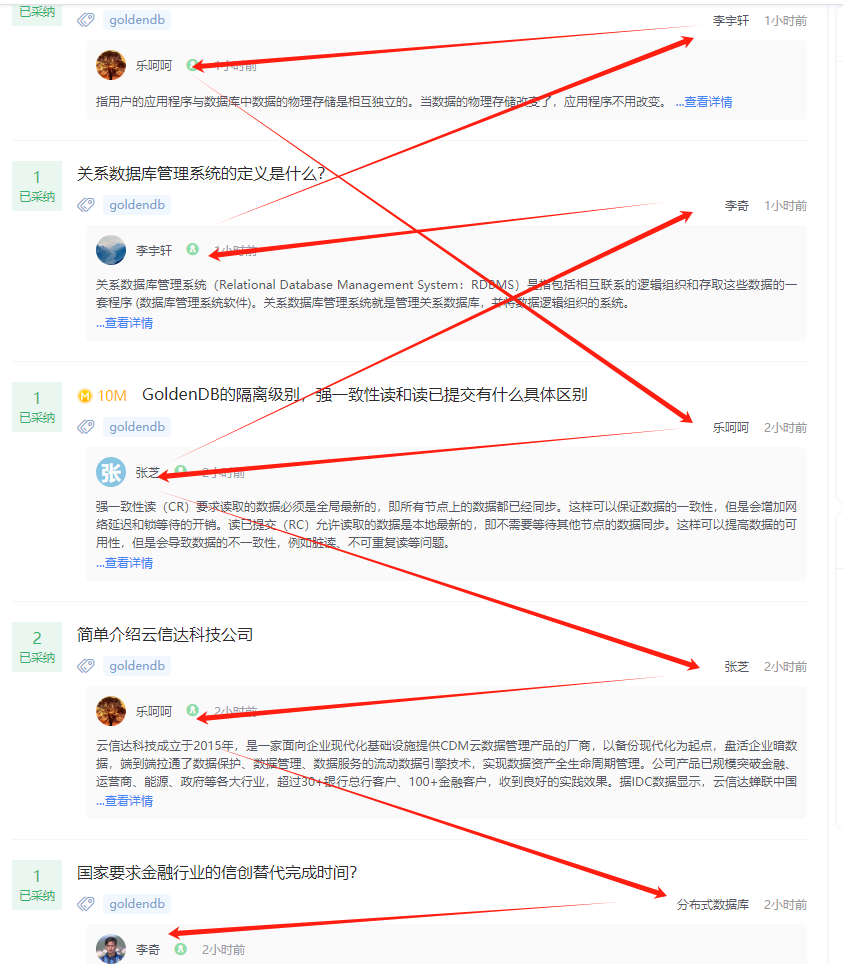Expand 查看详情 under the RDBMS answer

(125, 323)
